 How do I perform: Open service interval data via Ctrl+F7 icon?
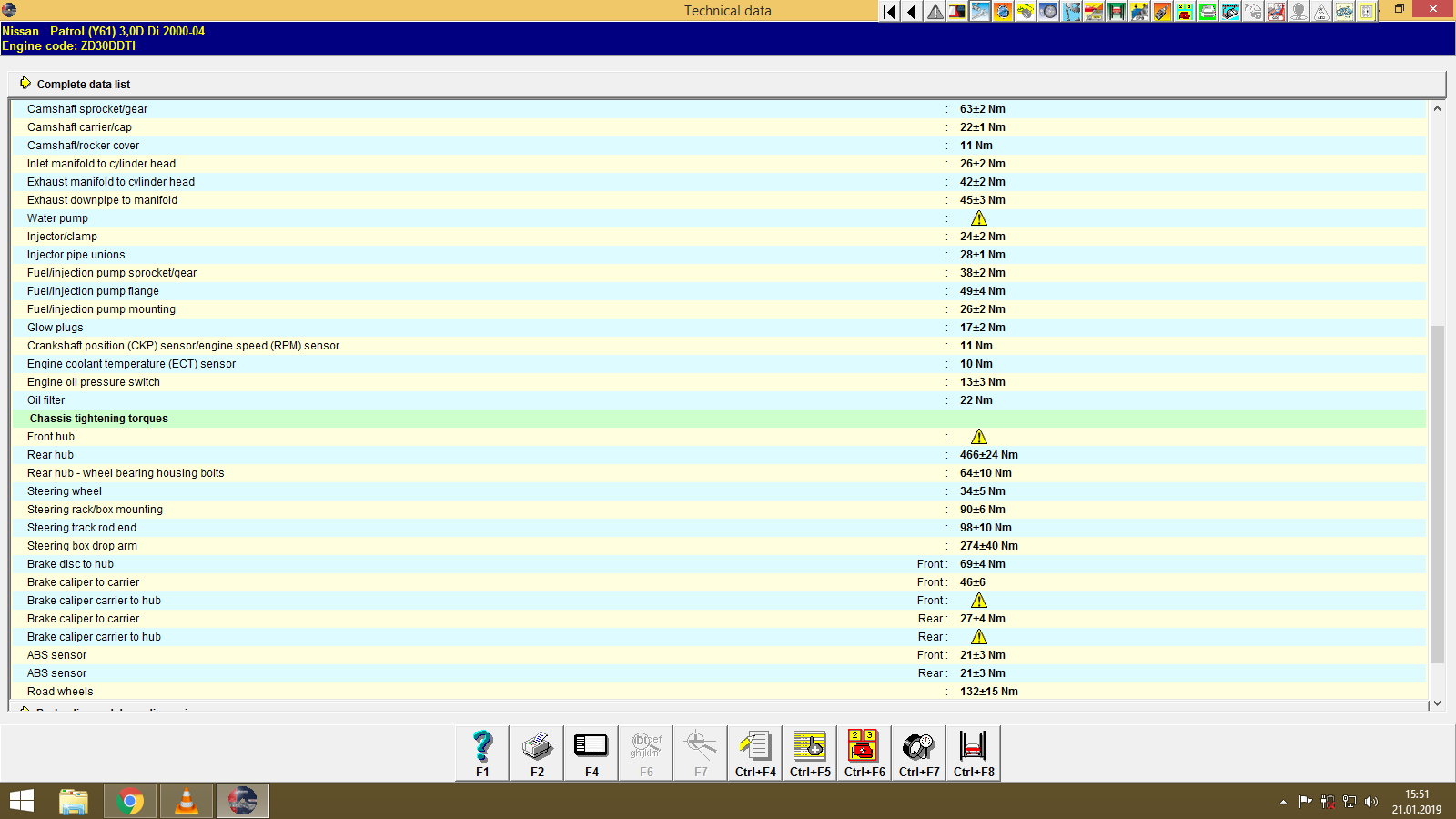(x=918, y=749)
